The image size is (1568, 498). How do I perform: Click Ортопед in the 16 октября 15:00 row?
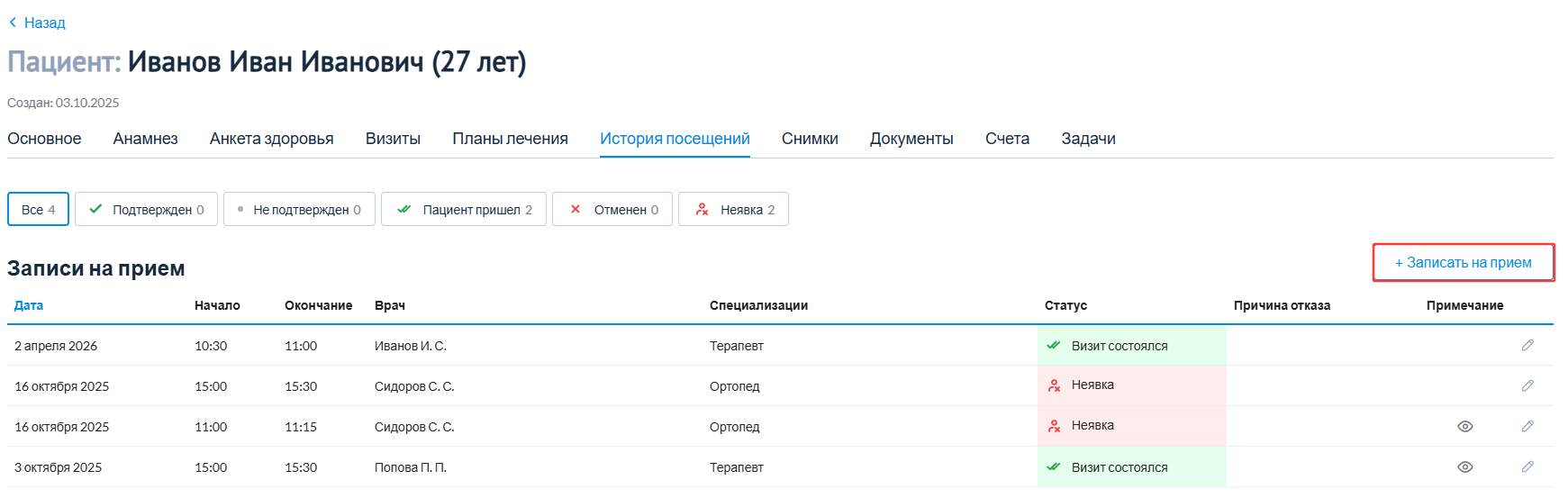[735, 386]
